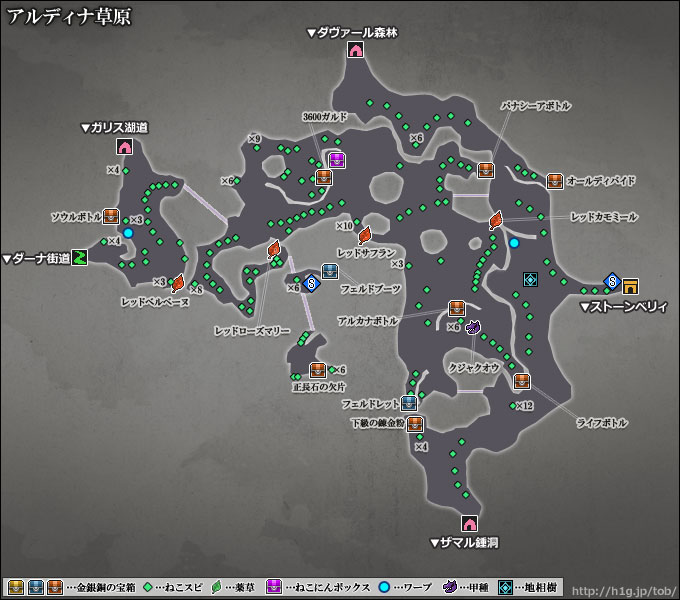Click the 地相樹 teal diamond on the map
This screenshot has height=600, width=680.
point(530,280)
